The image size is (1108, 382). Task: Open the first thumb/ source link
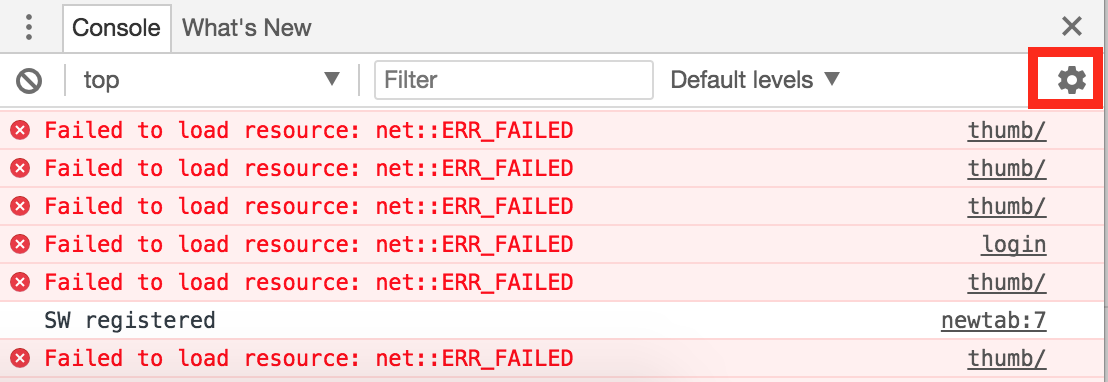point(1006,130)
